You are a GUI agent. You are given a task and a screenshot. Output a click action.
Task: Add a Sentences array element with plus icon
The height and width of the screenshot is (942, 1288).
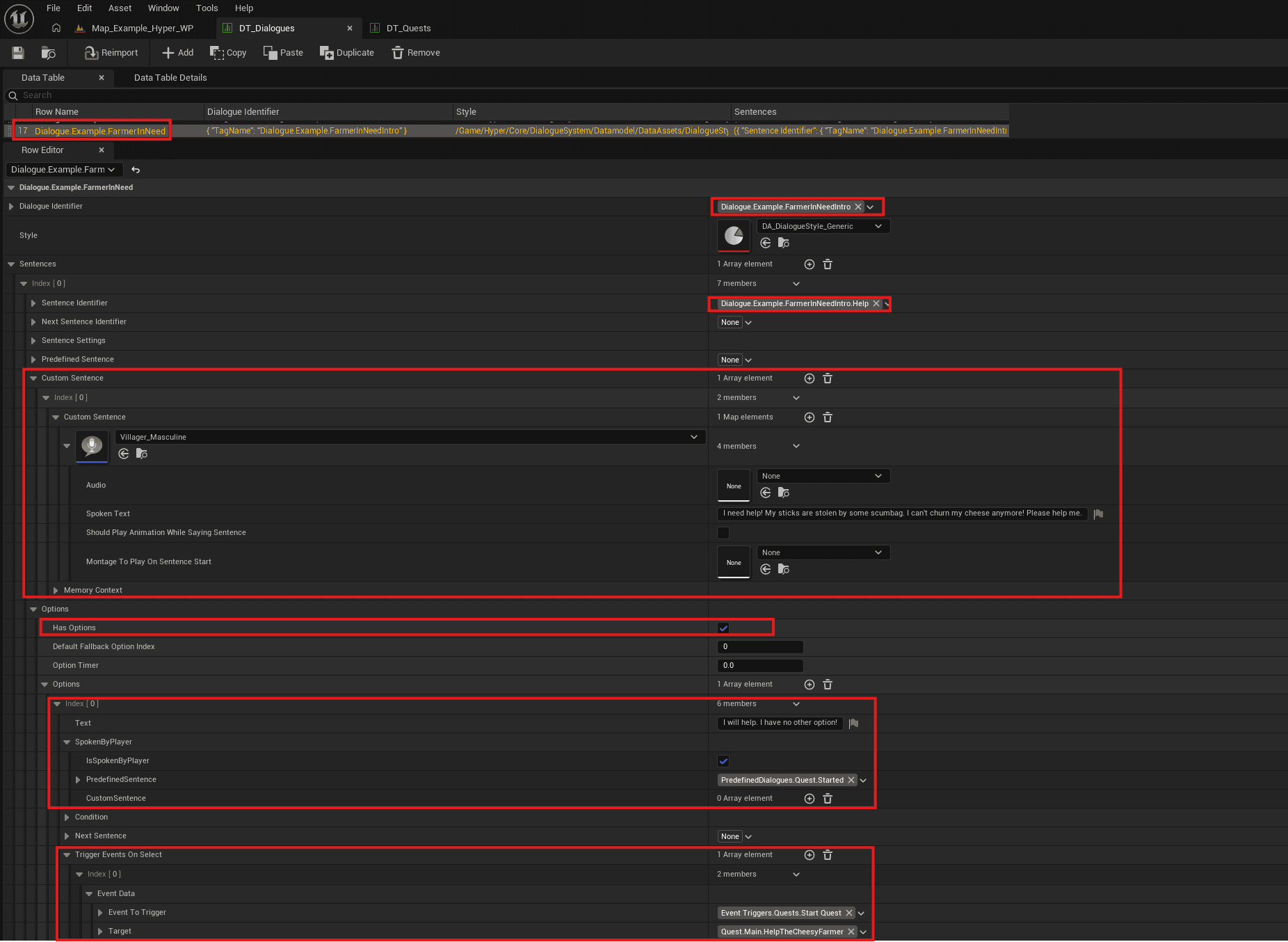810,264
